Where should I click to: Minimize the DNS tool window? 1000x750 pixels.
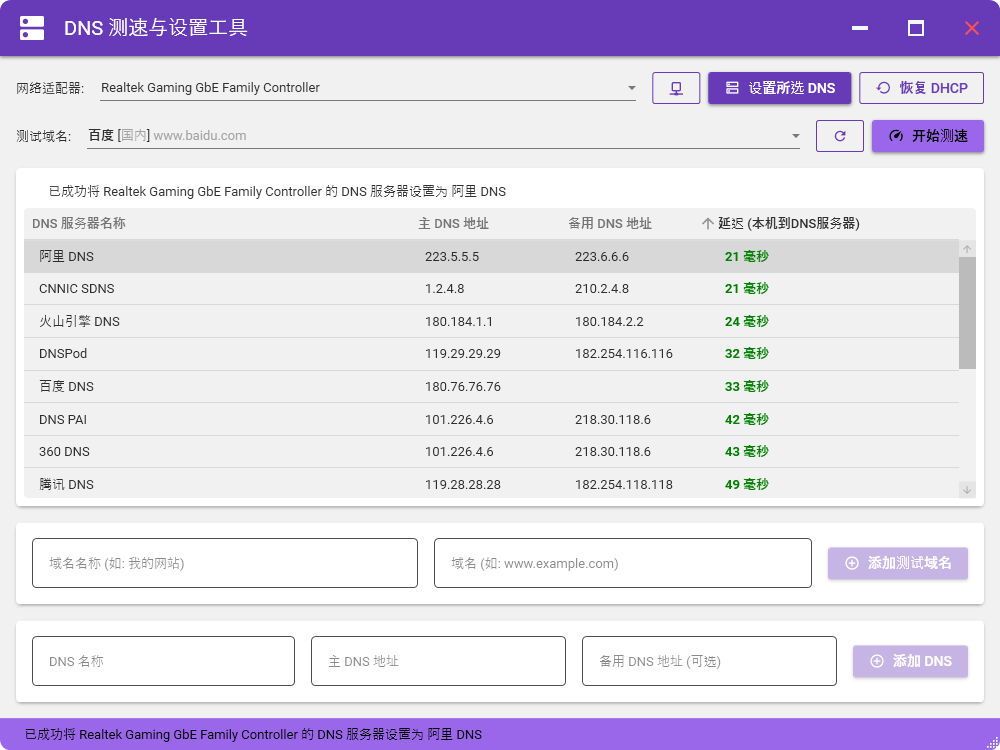(860, 28)
